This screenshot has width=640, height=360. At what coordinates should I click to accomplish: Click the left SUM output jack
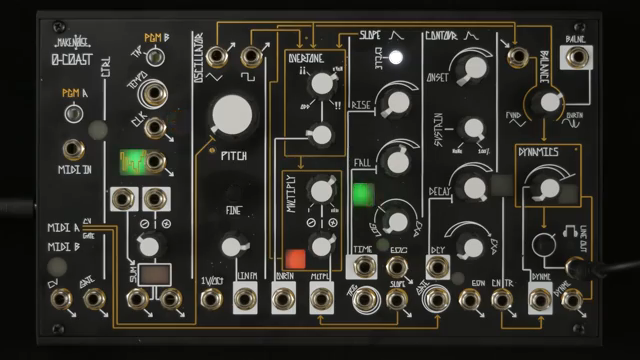138,299
